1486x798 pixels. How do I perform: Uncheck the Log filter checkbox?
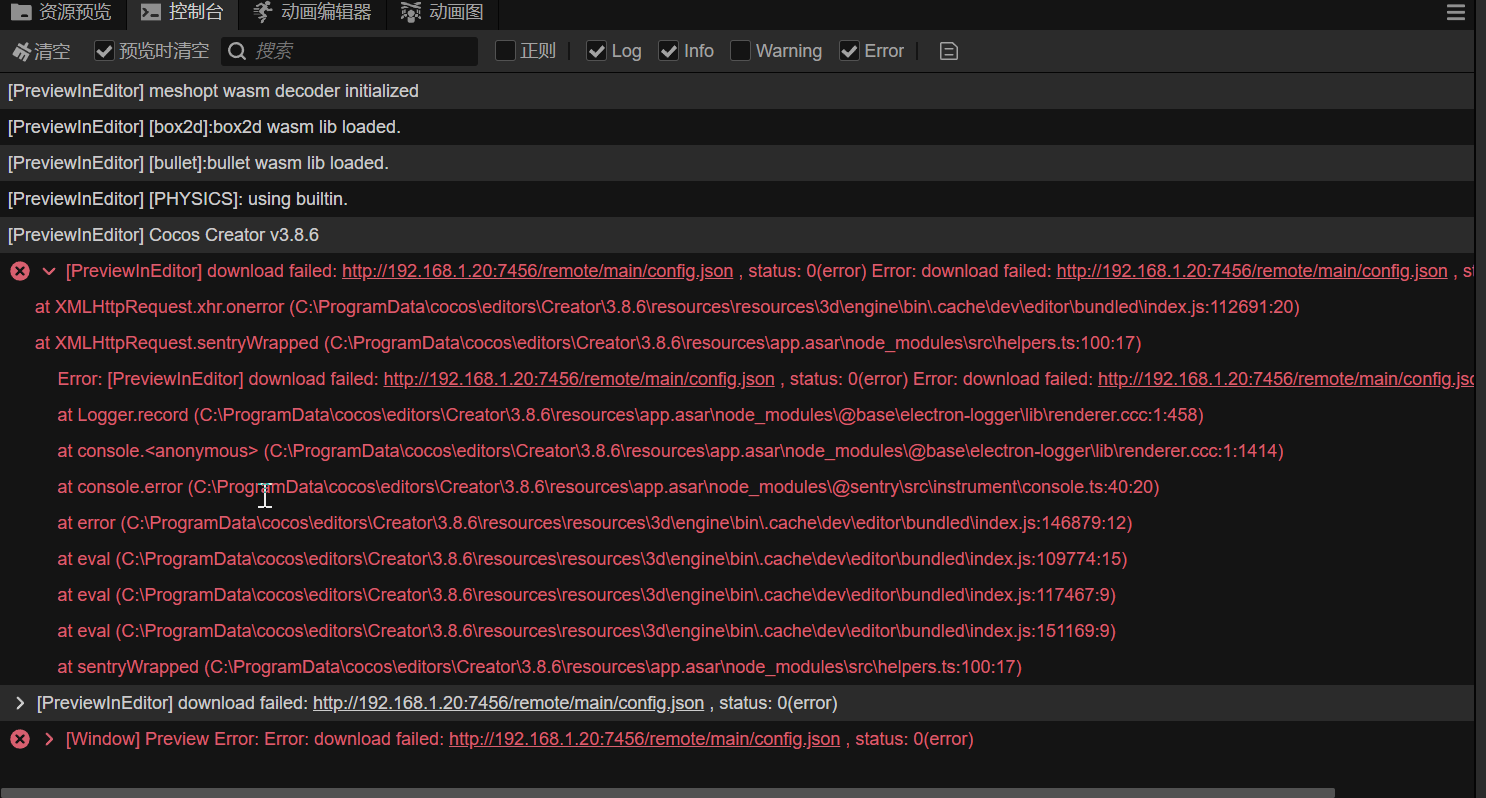tap(597, 51)
